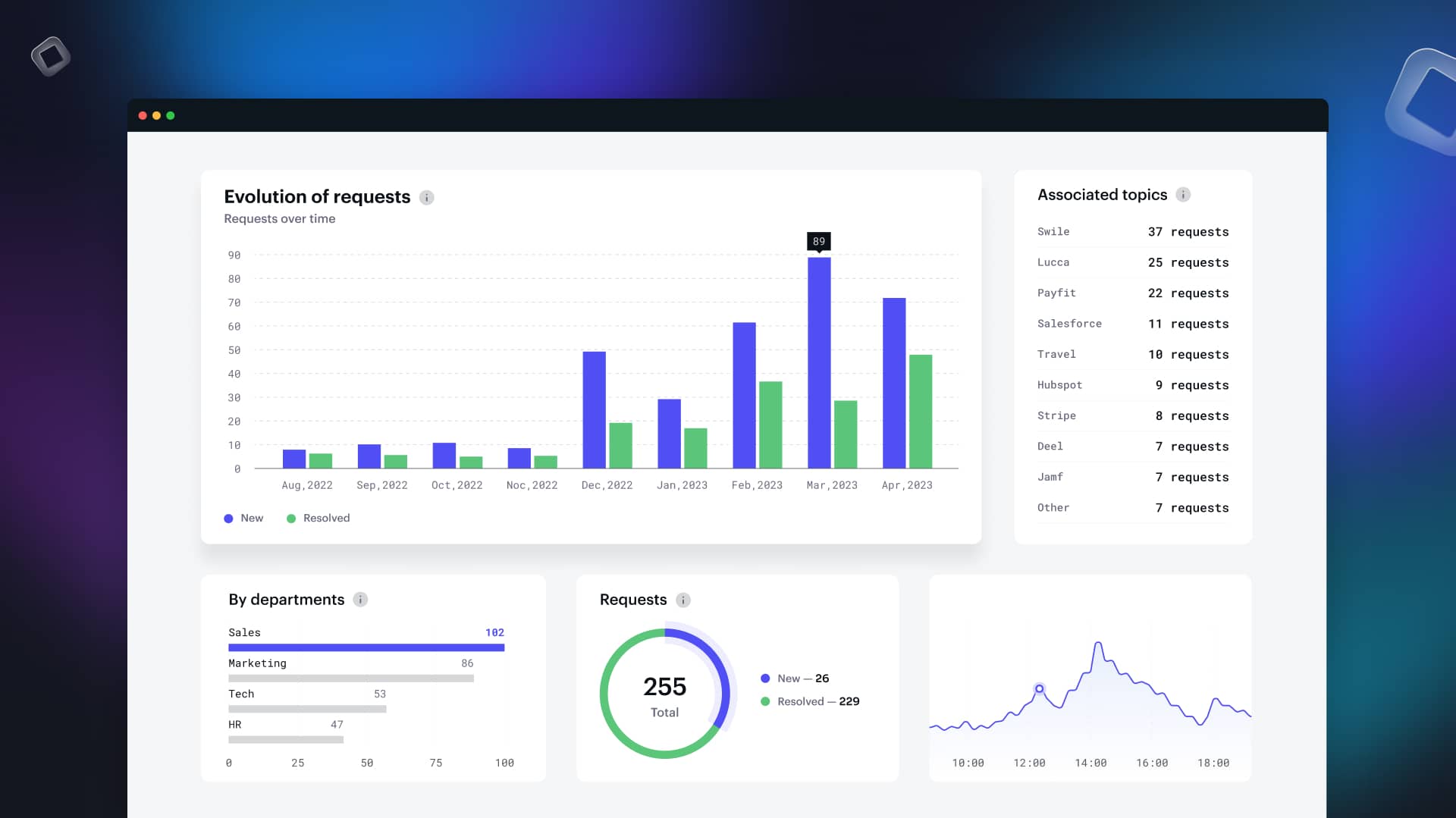Click info icon beside Evolution of requests

[x=427, y=198]
